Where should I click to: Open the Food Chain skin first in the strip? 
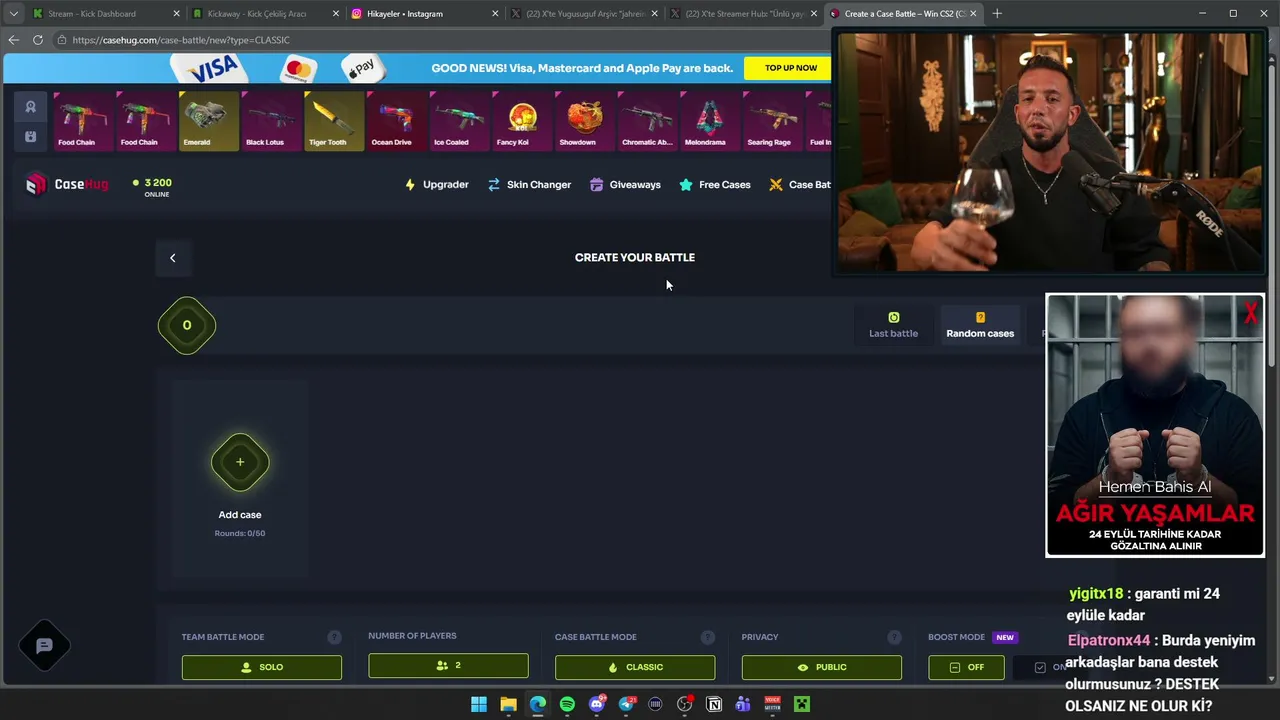pyautogui.click(x=83, y=121)
